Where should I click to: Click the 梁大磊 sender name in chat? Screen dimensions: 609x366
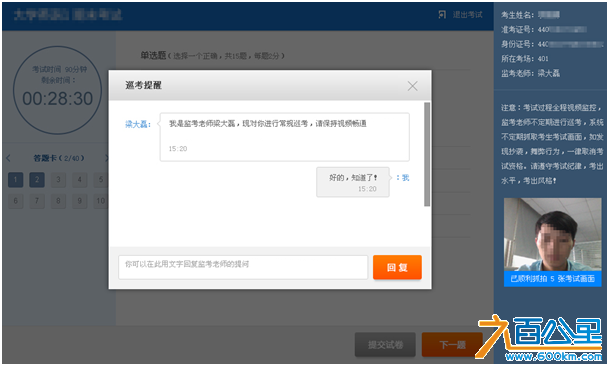pyautogui.click(x=138, y=124)
